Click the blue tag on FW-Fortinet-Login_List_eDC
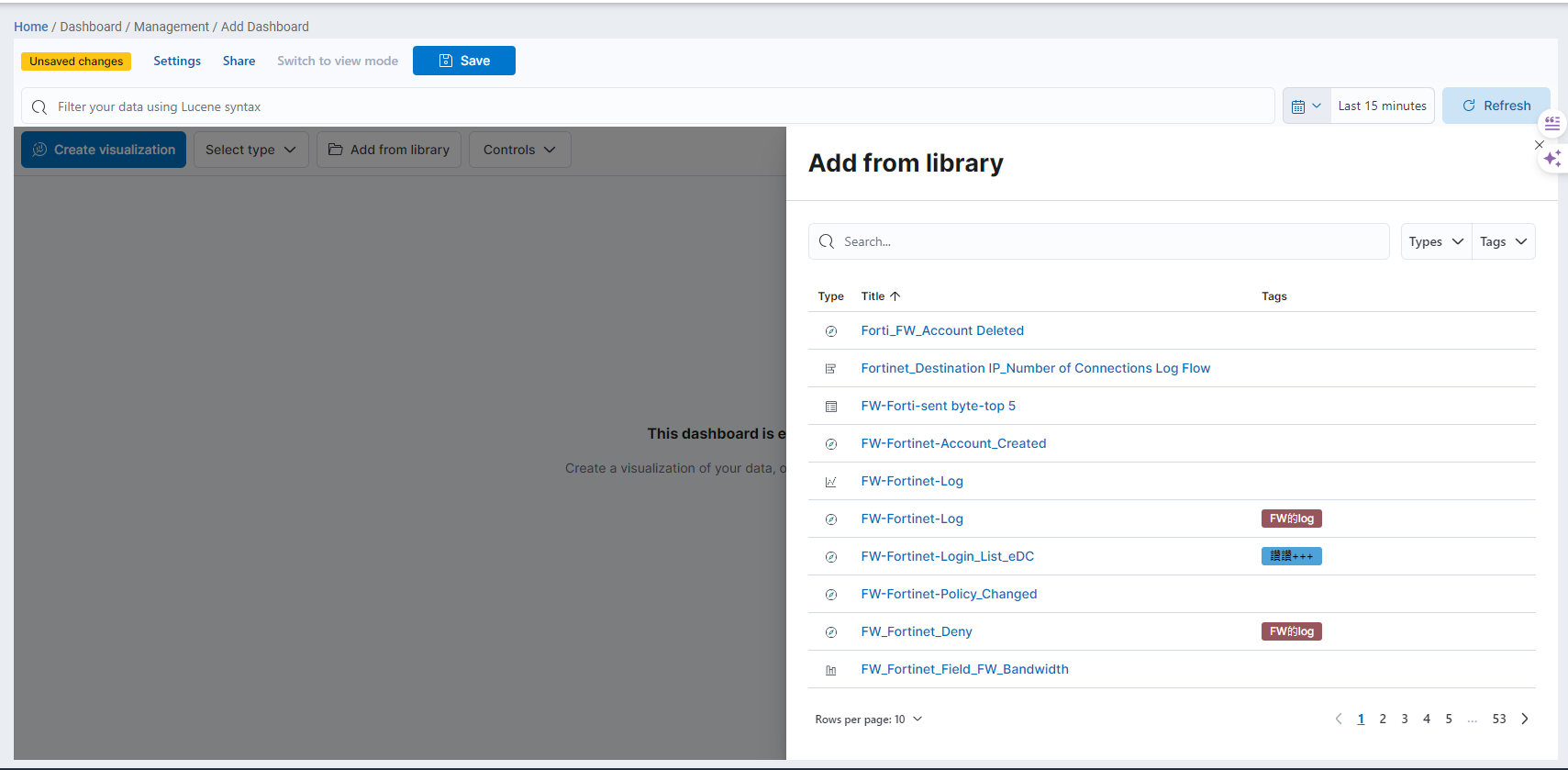Screen dimensions: 1568x770 click(x=1291, y=556)
